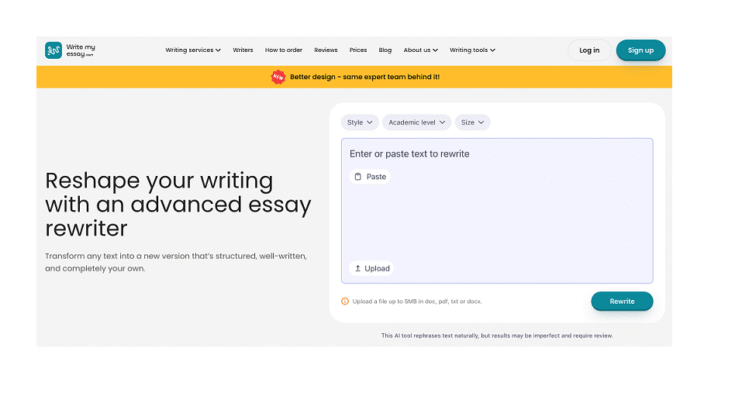735x400 pixels.
Task: Click the Log in button
Action: (x=589, y=50)
